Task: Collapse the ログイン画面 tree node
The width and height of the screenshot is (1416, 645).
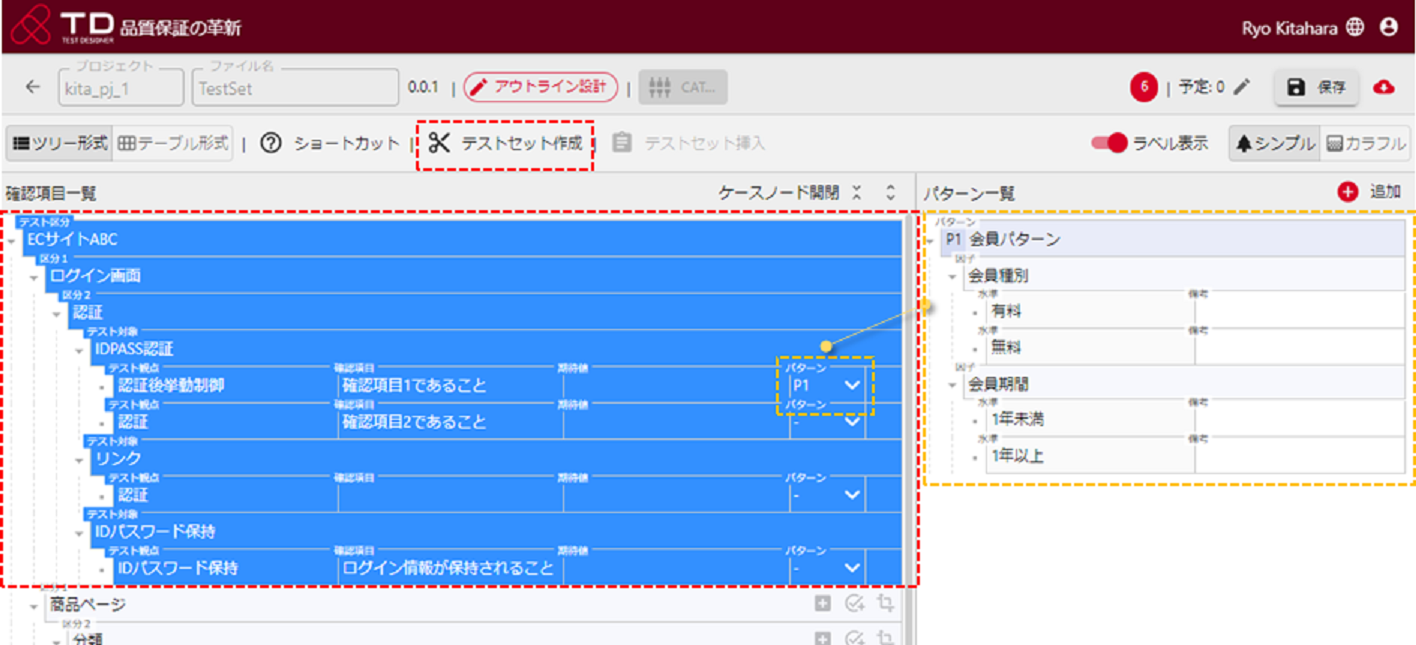Action: pos(35,277)
